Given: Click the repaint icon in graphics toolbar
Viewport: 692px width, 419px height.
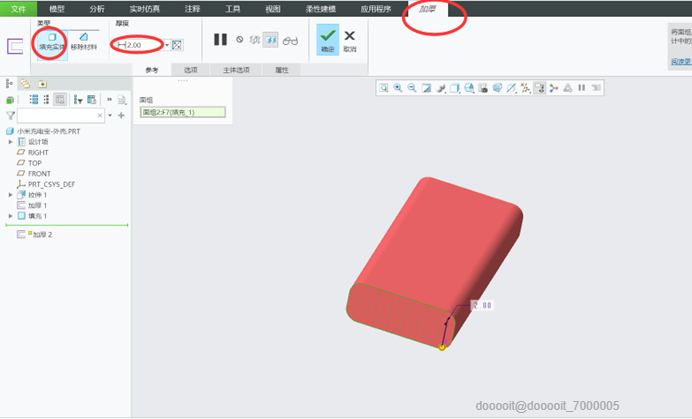Looking at the screenshot, I should pos(426,88).
